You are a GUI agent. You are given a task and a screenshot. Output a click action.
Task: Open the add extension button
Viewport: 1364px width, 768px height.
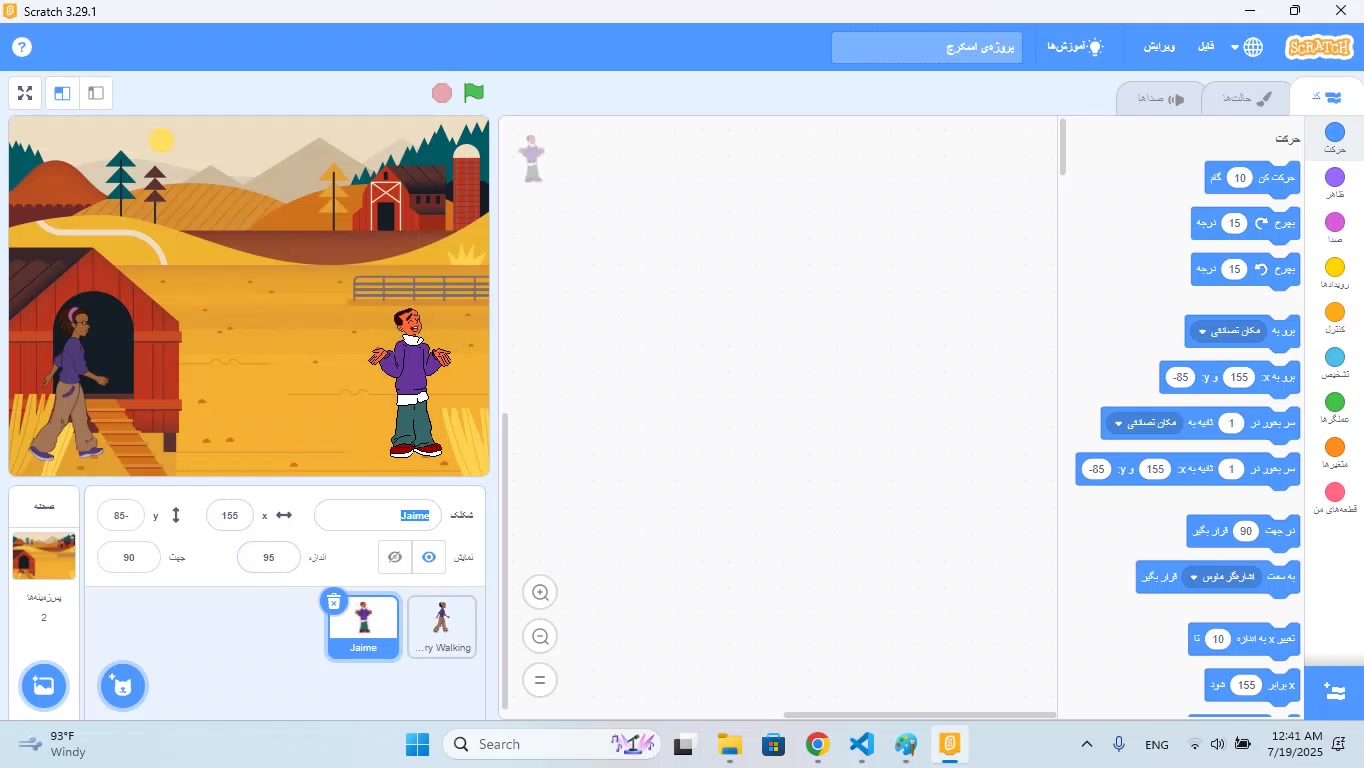tap(1334, 692)
